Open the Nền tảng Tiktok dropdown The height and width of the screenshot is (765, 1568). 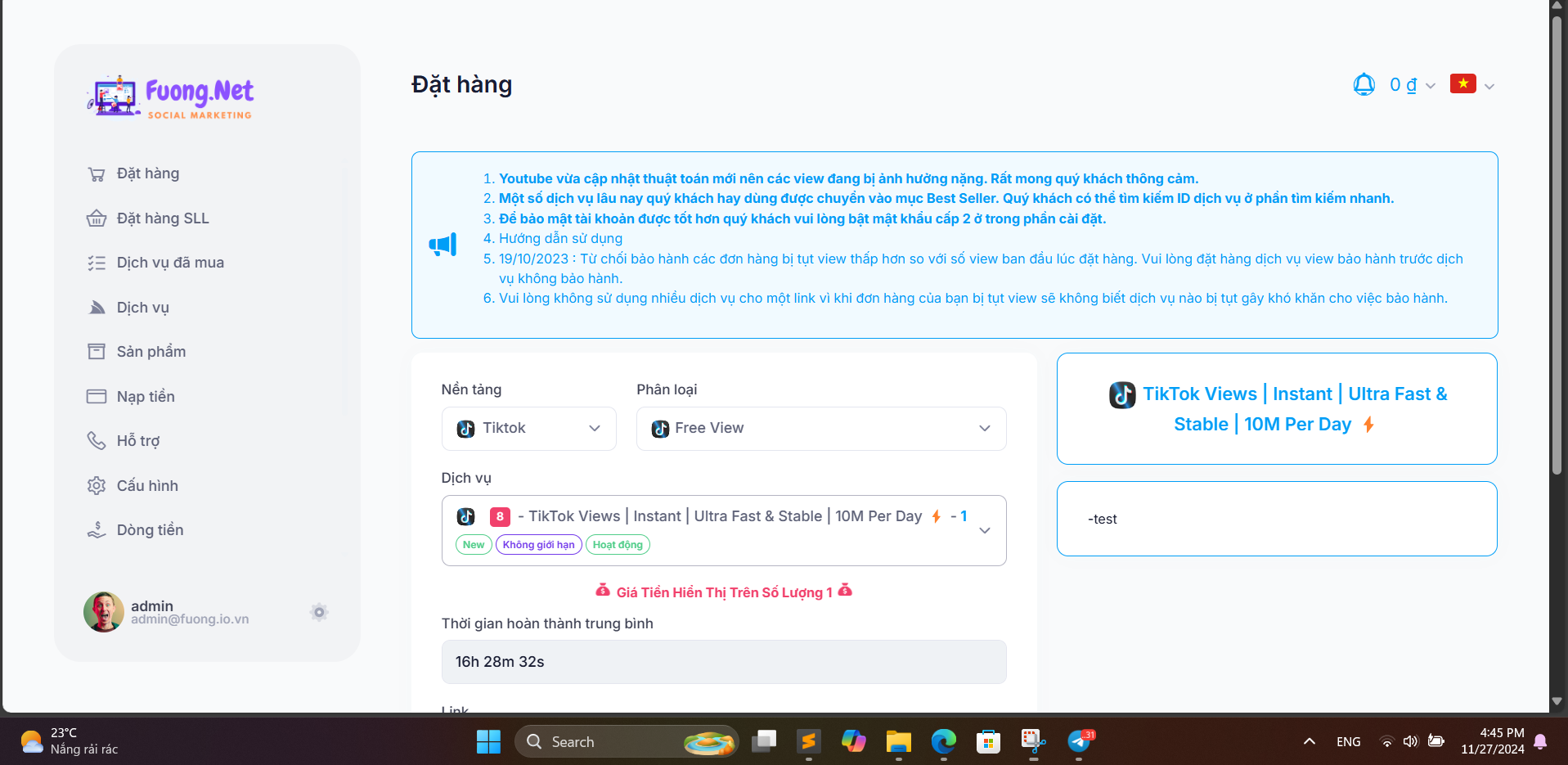point(528,428)
